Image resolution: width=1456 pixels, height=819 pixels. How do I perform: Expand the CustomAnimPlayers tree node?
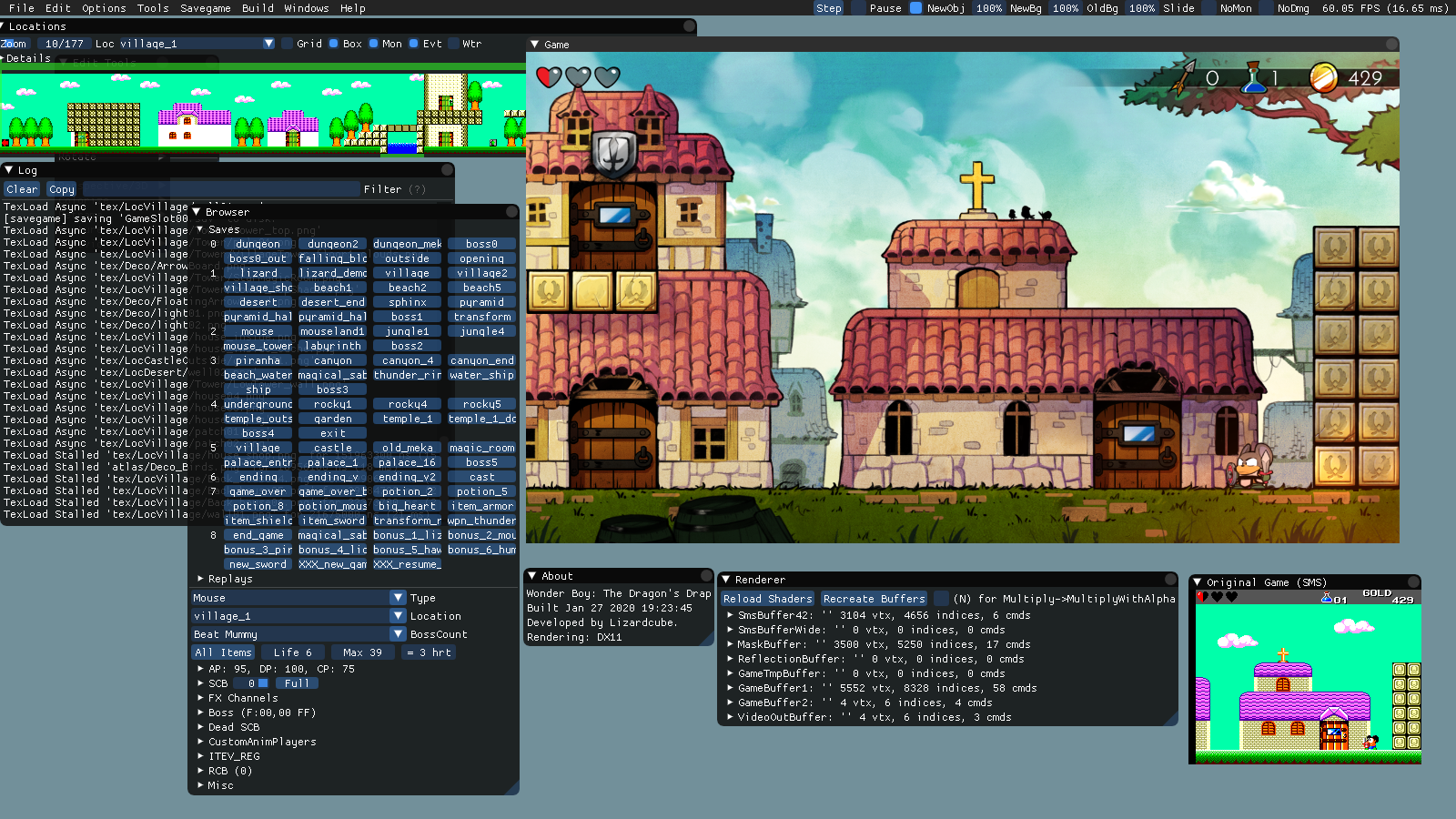click(x=200, y=742)
